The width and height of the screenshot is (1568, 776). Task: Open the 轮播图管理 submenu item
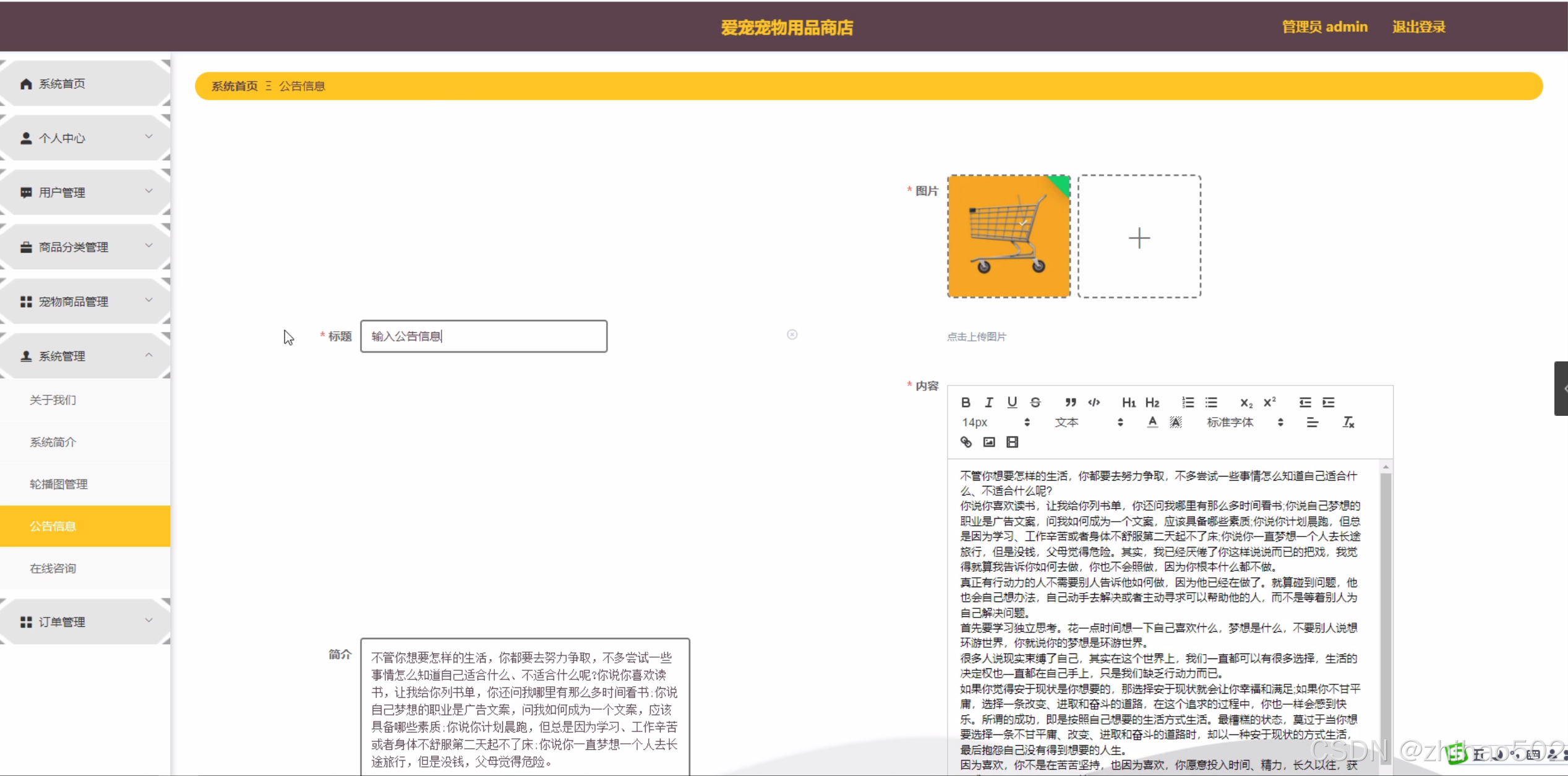85,485
